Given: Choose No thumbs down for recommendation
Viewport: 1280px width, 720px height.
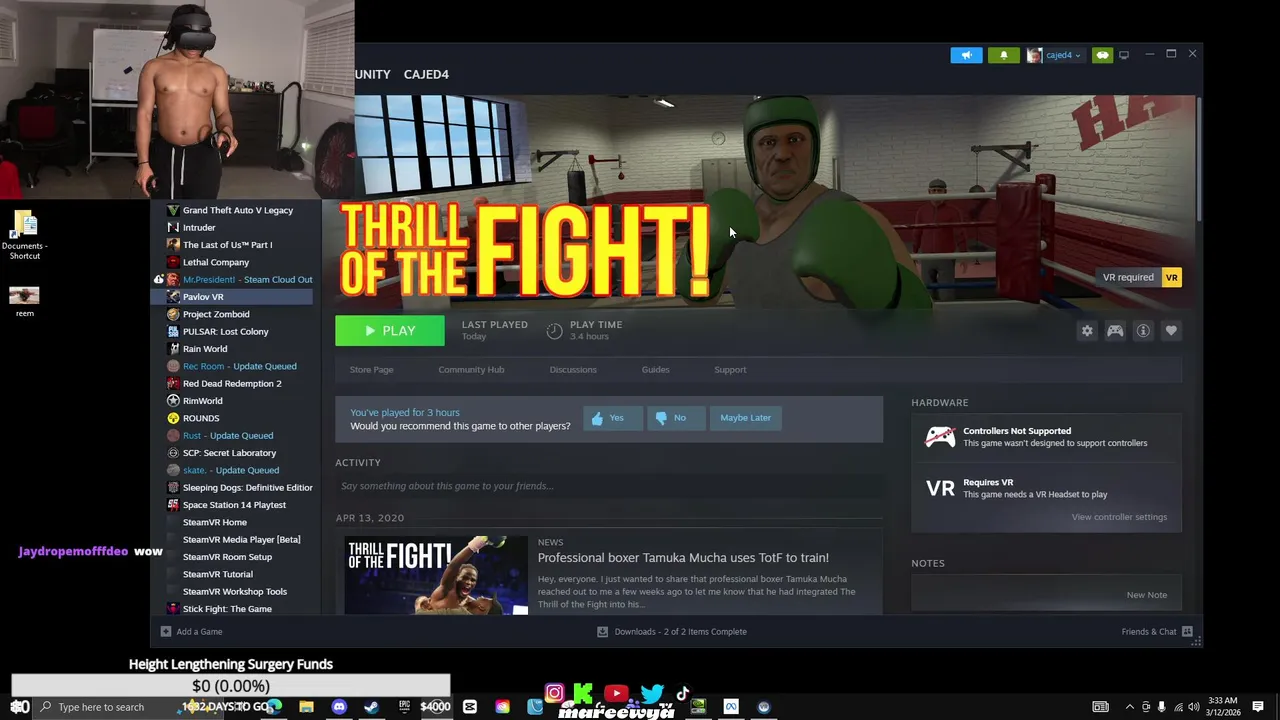Looking at the screenshot, I should (676, 418).
